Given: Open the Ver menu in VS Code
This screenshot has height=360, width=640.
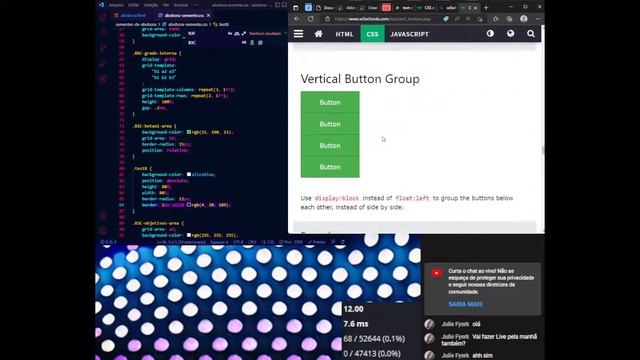Looking at the screenshot, I should pos(166,5).
